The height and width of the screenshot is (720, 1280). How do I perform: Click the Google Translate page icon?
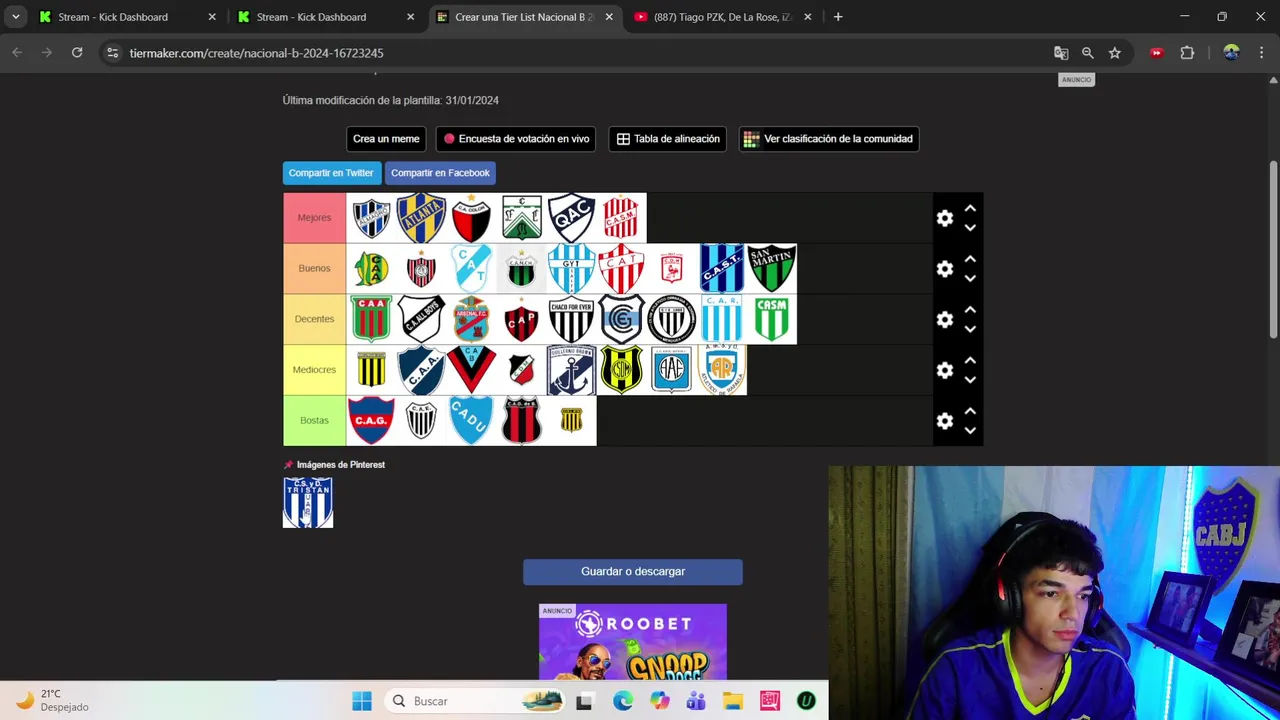1061,53
